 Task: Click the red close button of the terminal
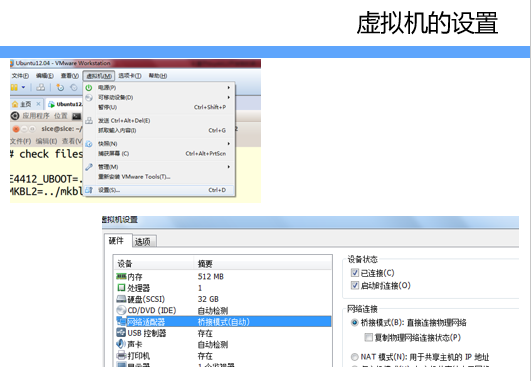[16, 129]
